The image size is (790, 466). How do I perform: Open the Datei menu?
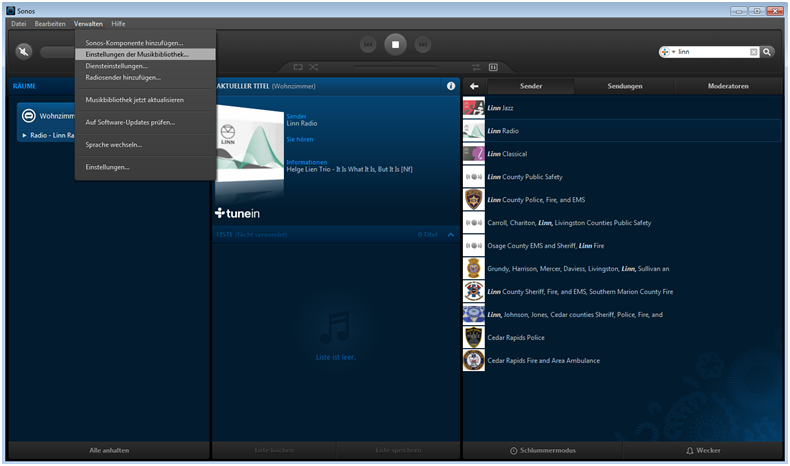click(19, 24)
